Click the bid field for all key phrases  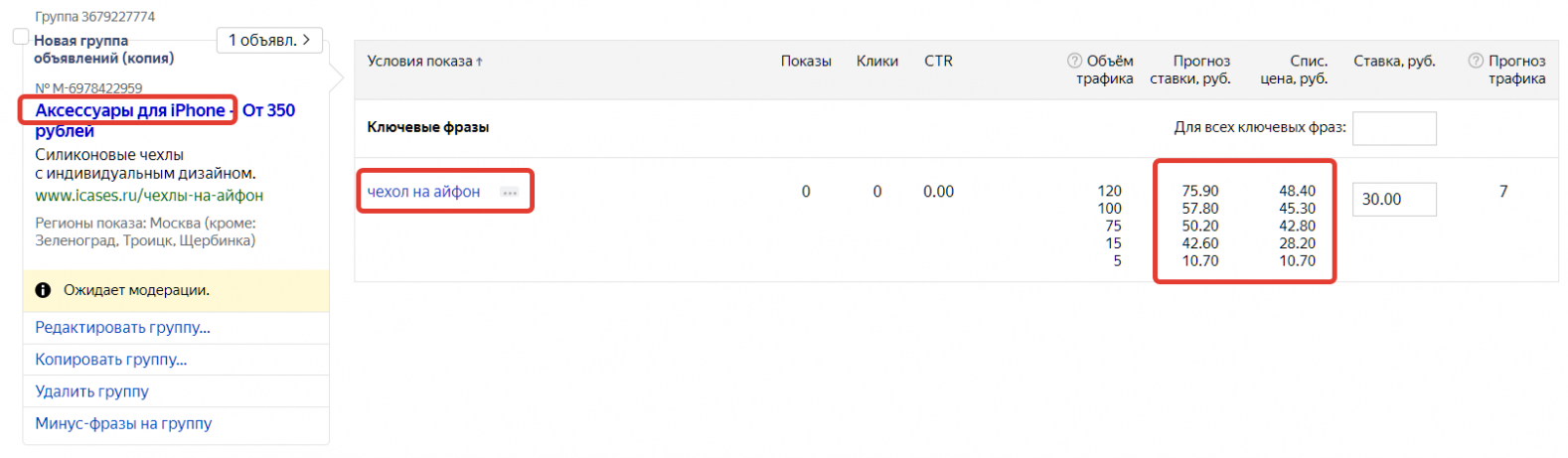[x=1394, y=128]
